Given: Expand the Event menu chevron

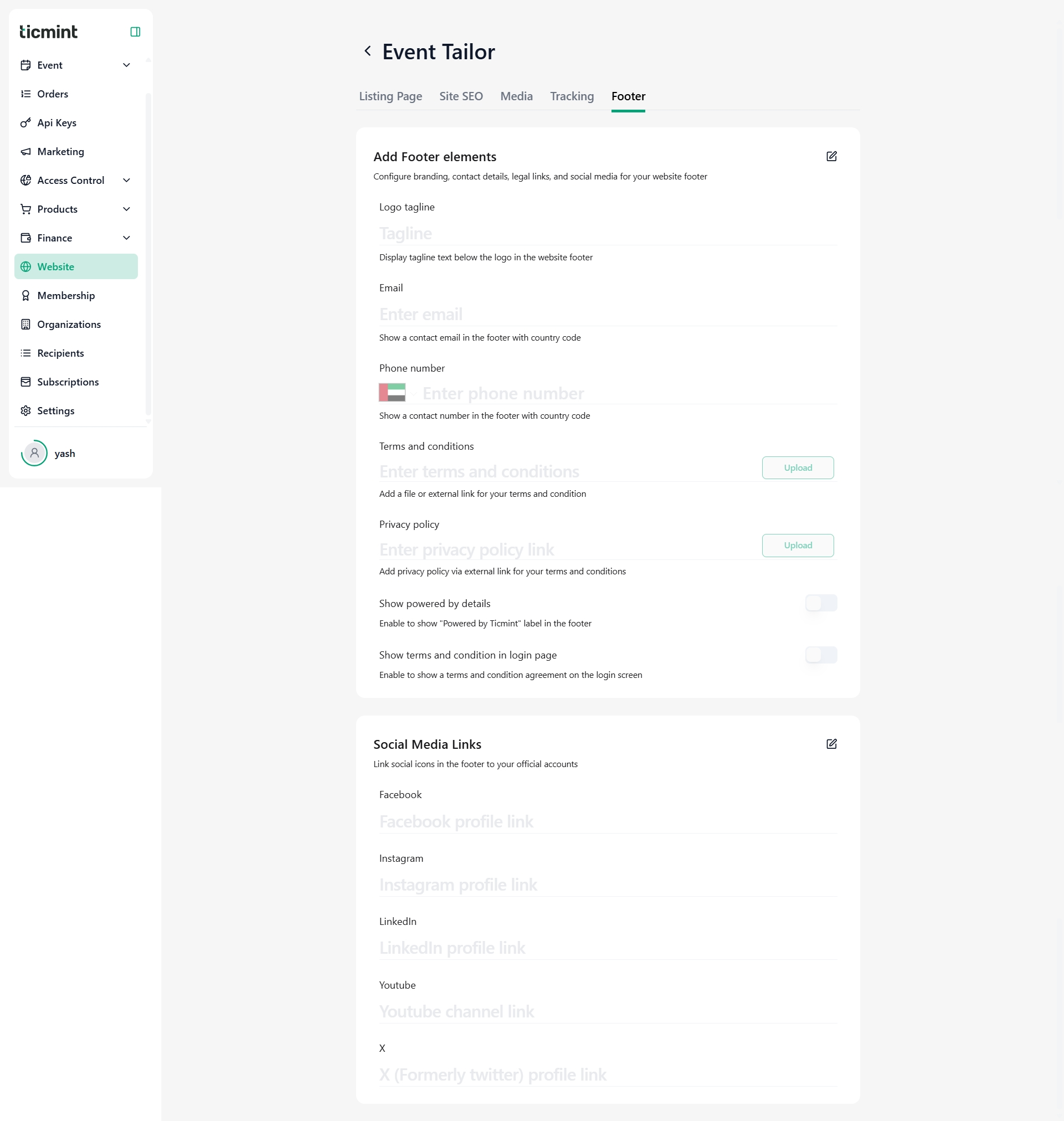Looking at the screenshot, I should [126, 65].
